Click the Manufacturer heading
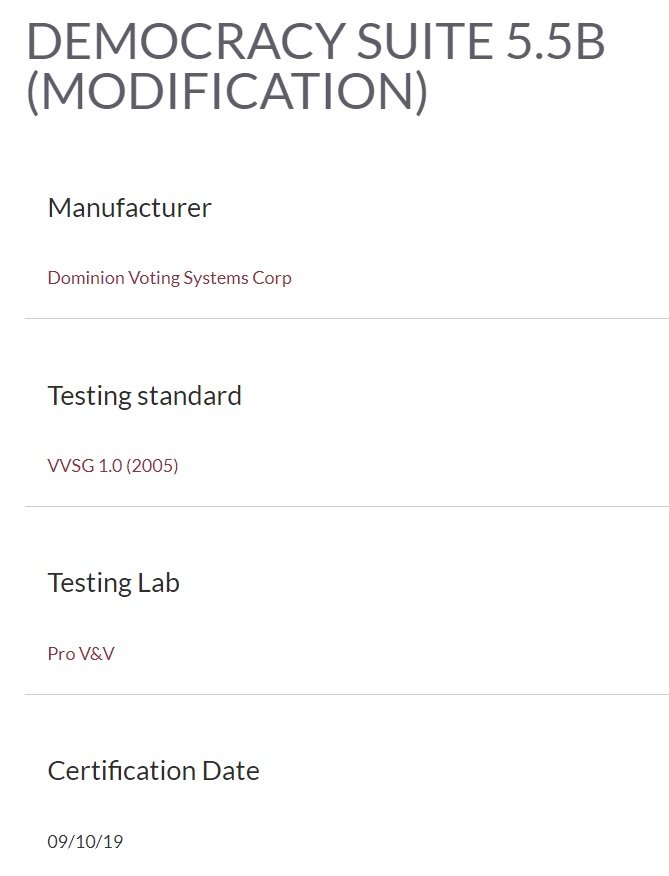This screenshot has height=876, width=669. [x=129, y=208]
